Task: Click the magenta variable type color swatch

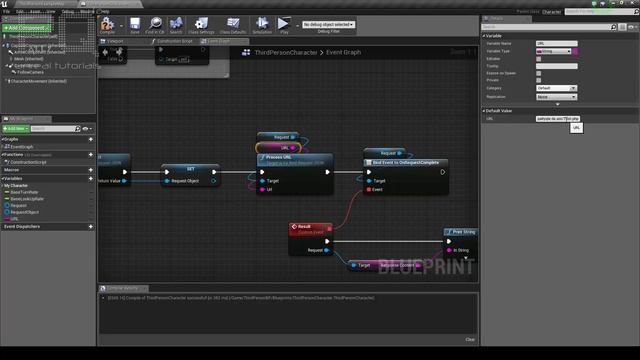Action: tap(575, 51)
